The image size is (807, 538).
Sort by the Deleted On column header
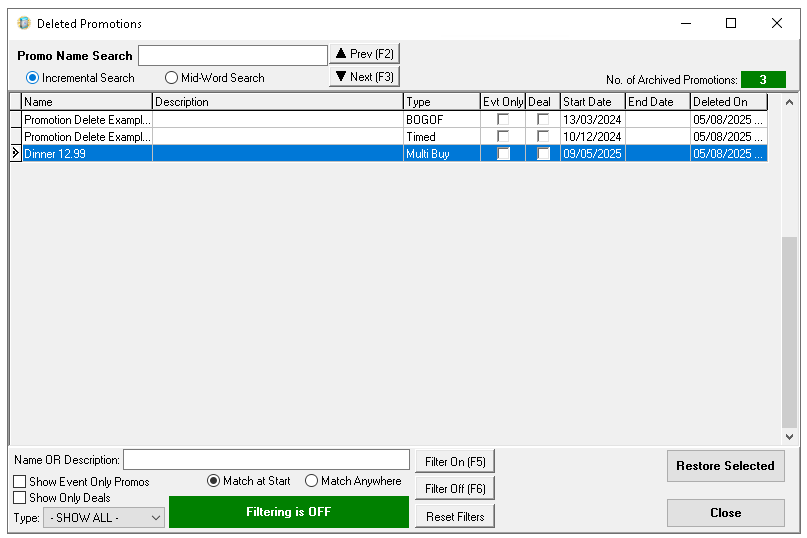point(728,102)
